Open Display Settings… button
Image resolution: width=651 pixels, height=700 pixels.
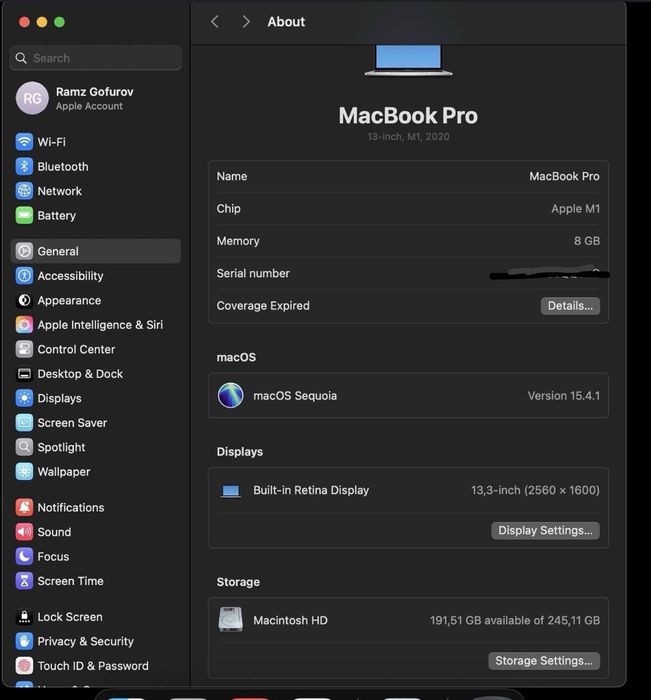(545, 530)
